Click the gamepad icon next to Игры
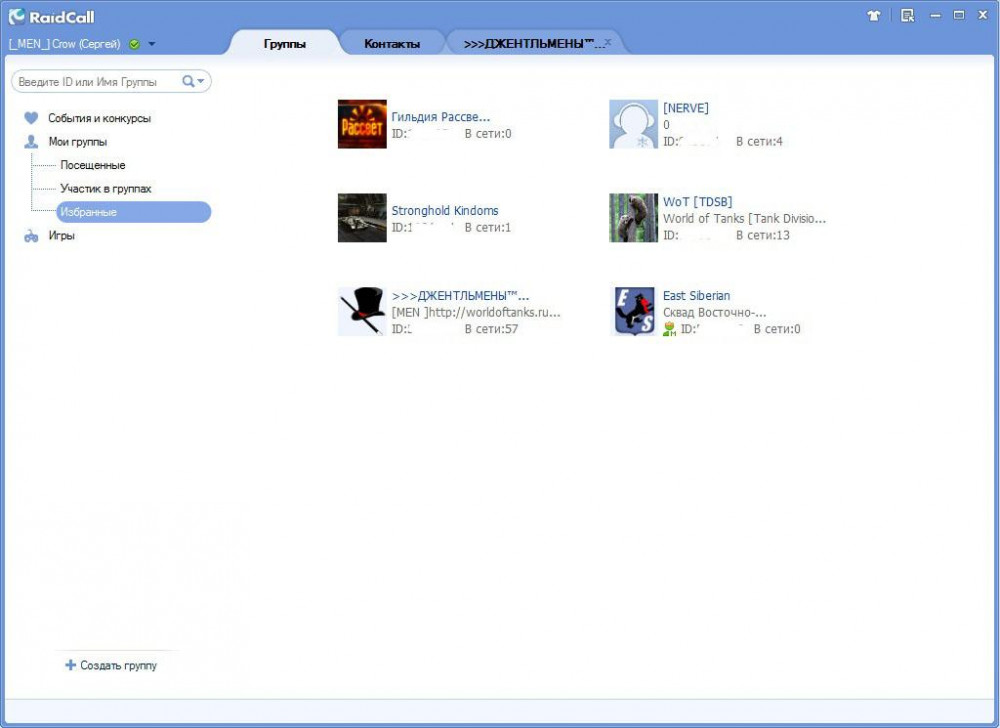The image size is (1000, 728). pyautogui.click(x=31, y=236)
